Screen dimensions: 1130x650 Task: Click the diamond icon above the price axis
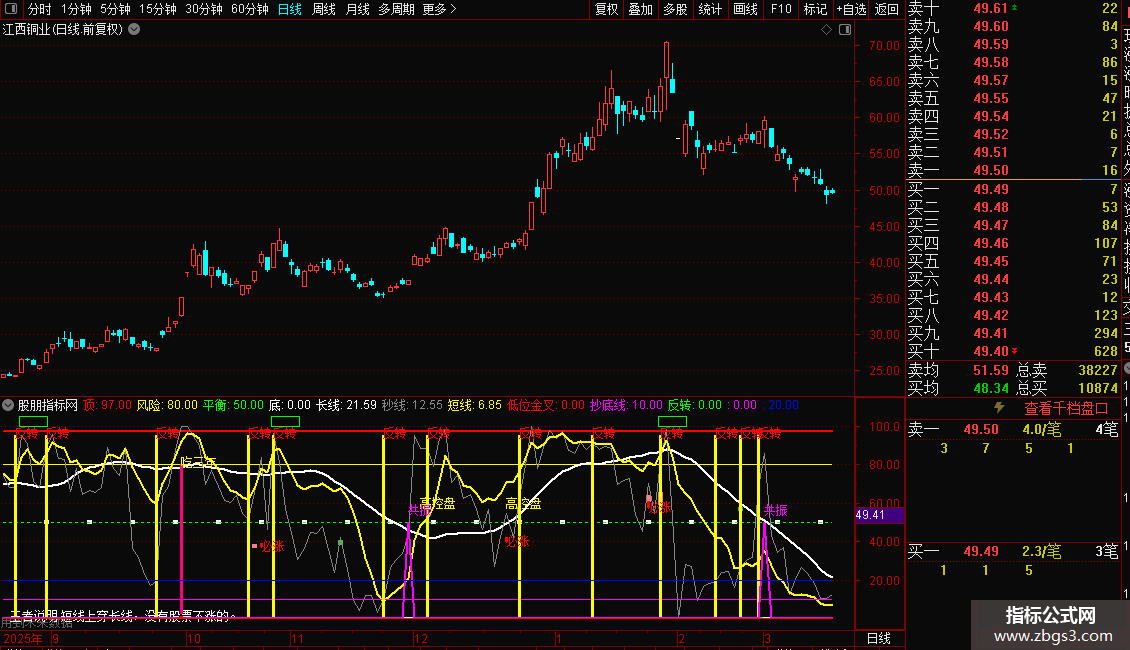[x=826, y=30]
